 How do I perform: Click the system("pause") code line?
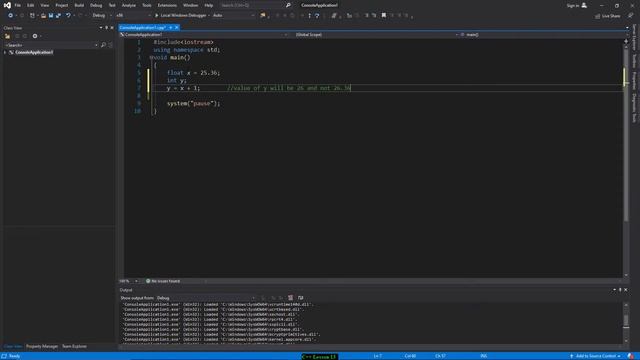pyautogui.click(x=193, y=104)
